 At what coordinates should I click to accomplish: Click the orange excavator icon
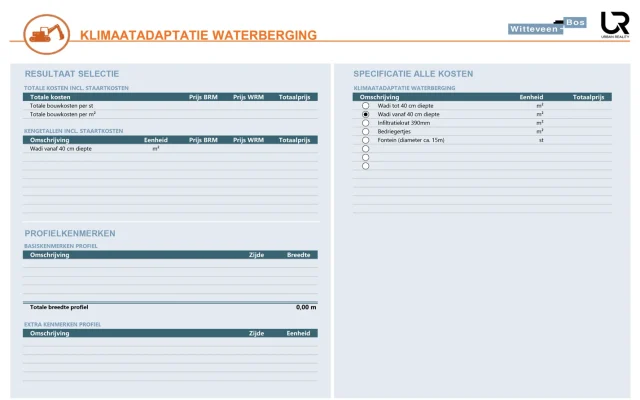(x=46, y=34)
